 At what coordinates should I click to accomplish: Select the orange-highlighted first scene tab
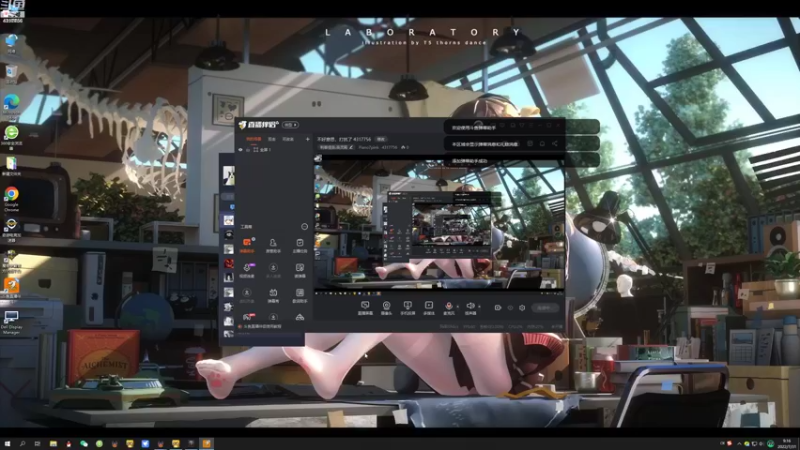[x=254, y=139]
